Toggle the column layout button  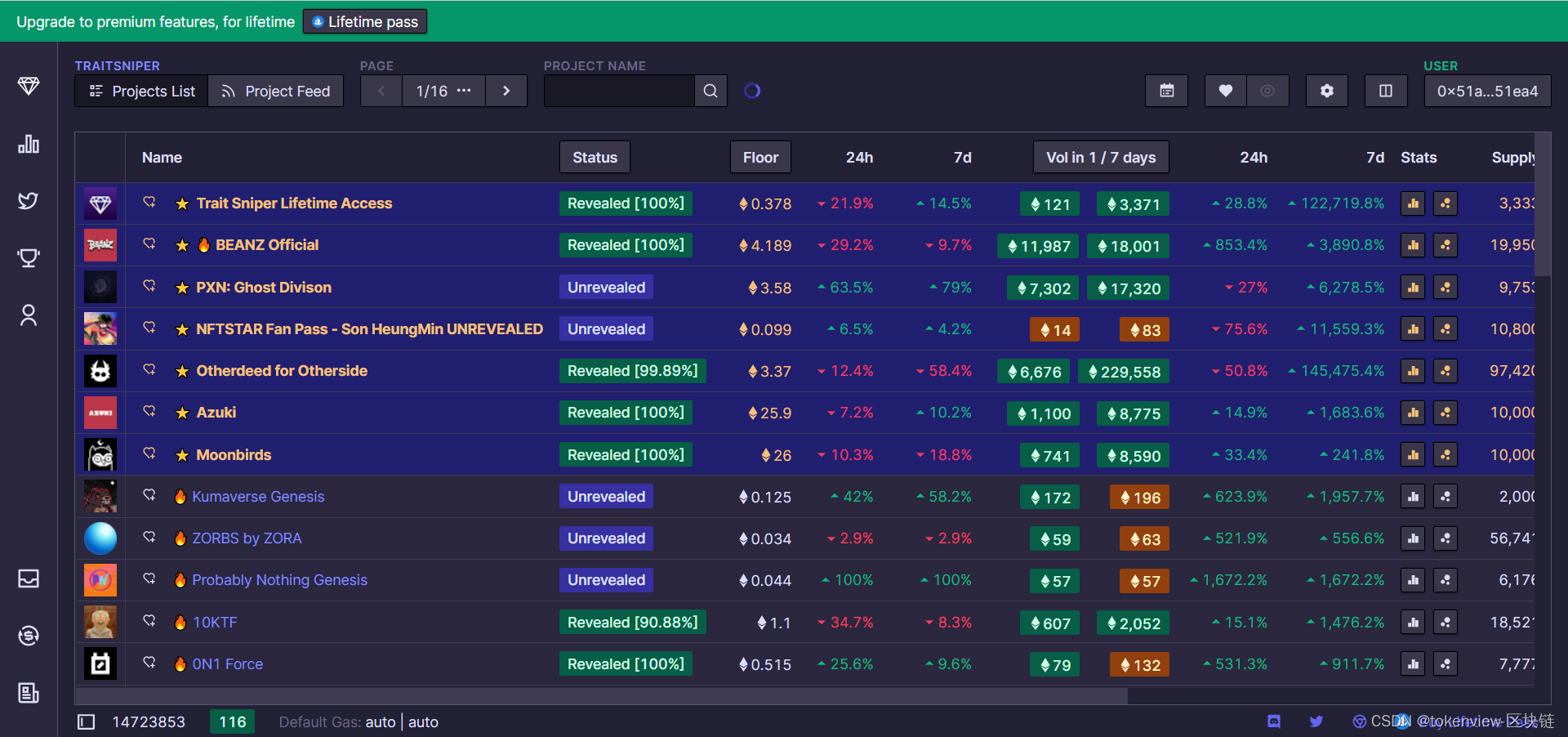(x=1386, y=91)
